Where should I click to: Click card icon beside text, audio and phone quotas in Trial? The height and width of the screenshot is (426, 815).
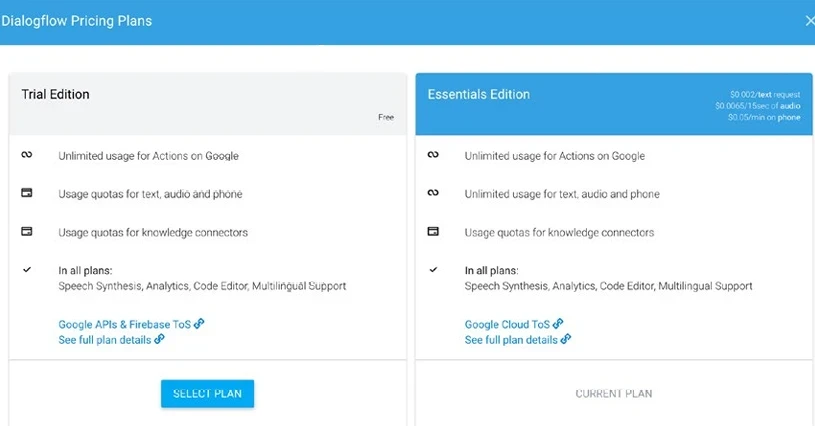[27, 193]
